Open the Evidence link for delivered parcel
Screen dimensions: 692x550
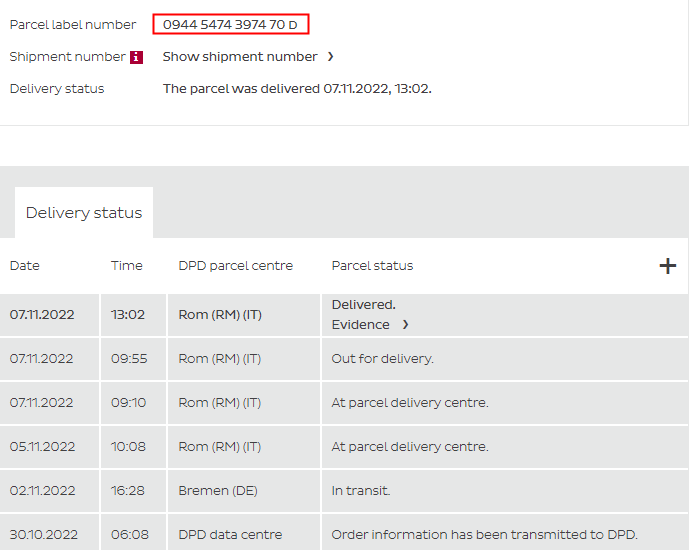pyautogui.click(x=361, y=325)
